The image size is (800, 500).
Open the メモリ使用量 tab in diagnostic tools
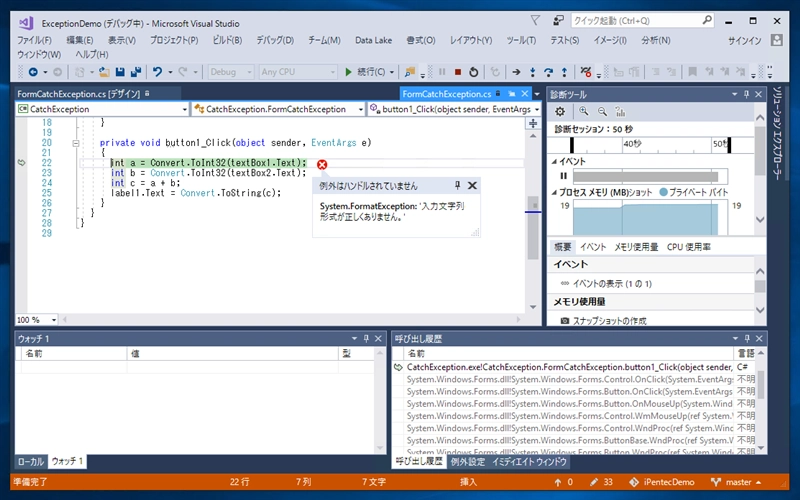click(x=636, y=247)
